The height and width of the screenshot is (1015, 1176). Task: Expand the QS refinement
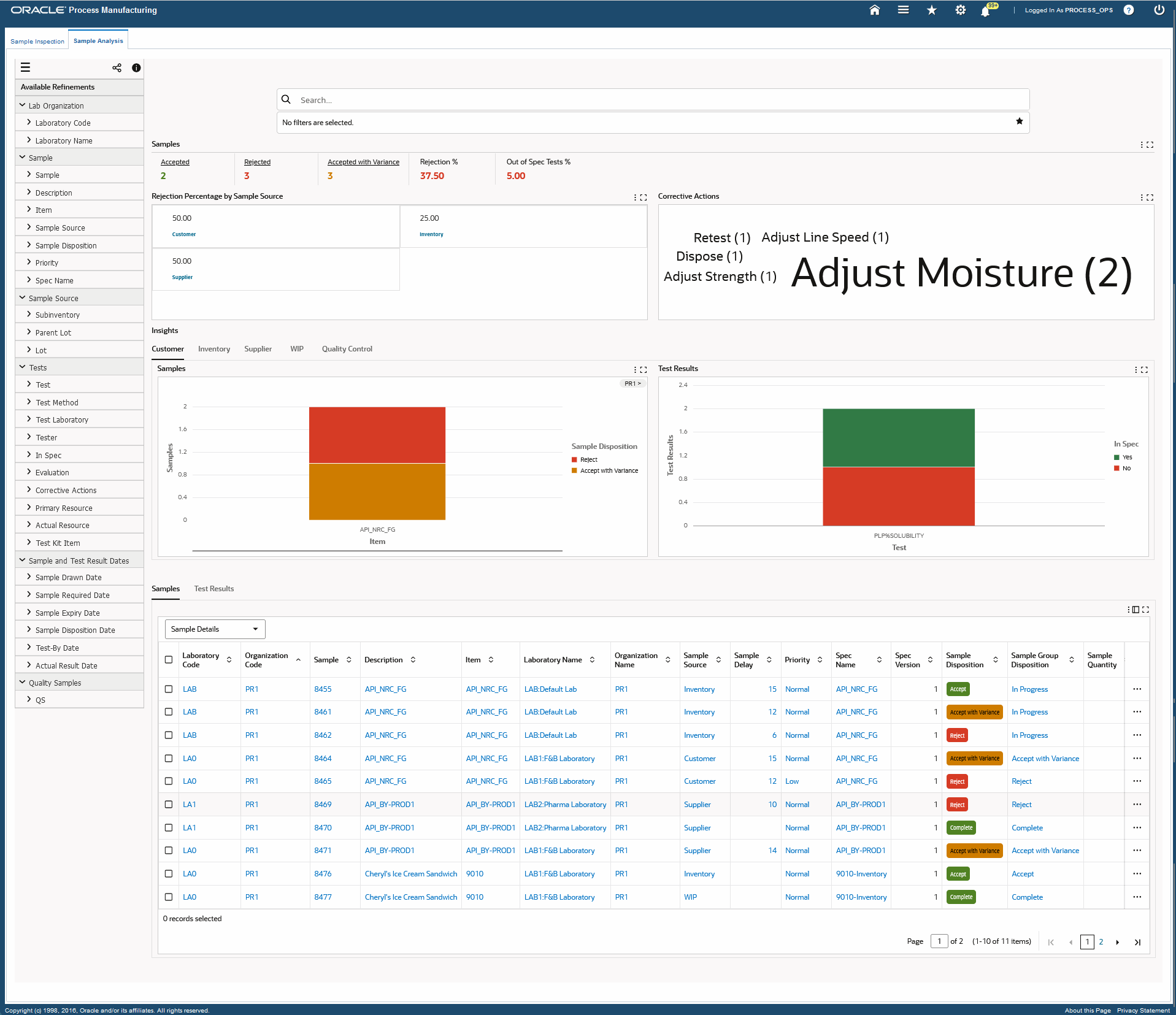click(x=29, y=699)
